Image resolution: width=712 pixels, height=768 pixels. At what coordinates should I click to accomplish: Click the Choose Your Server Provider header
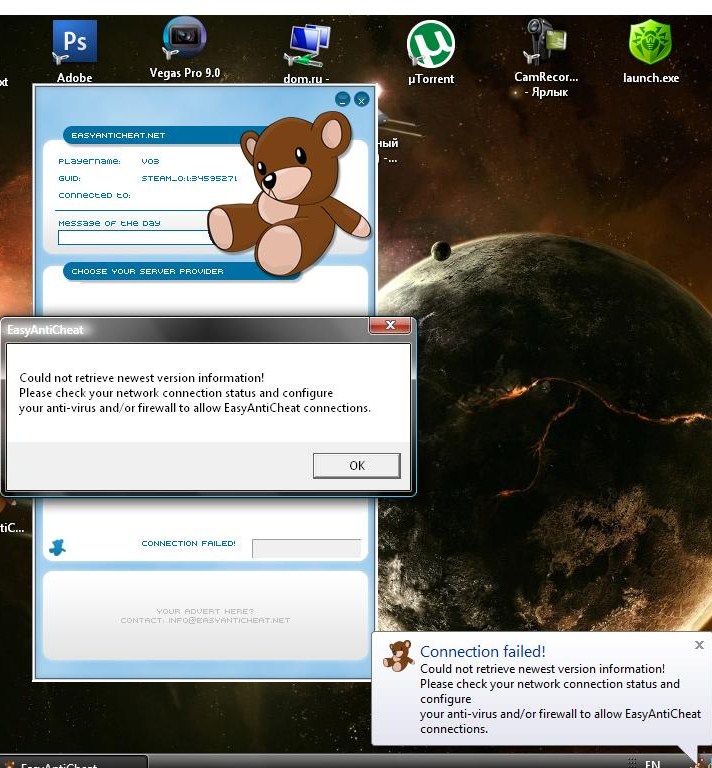[147, 271]
